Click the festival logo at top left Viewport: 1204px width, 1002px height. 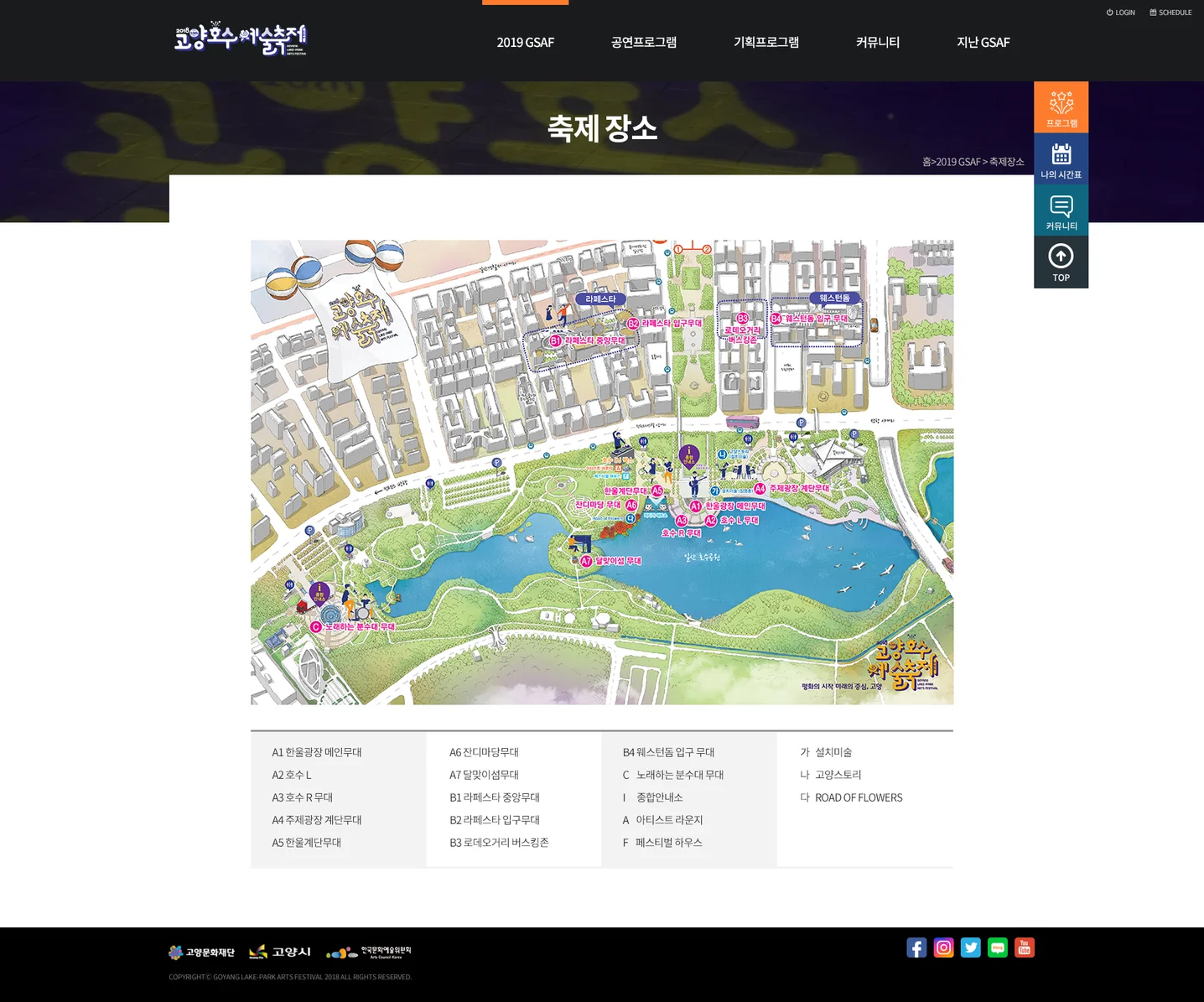click(x=241, y=39)
